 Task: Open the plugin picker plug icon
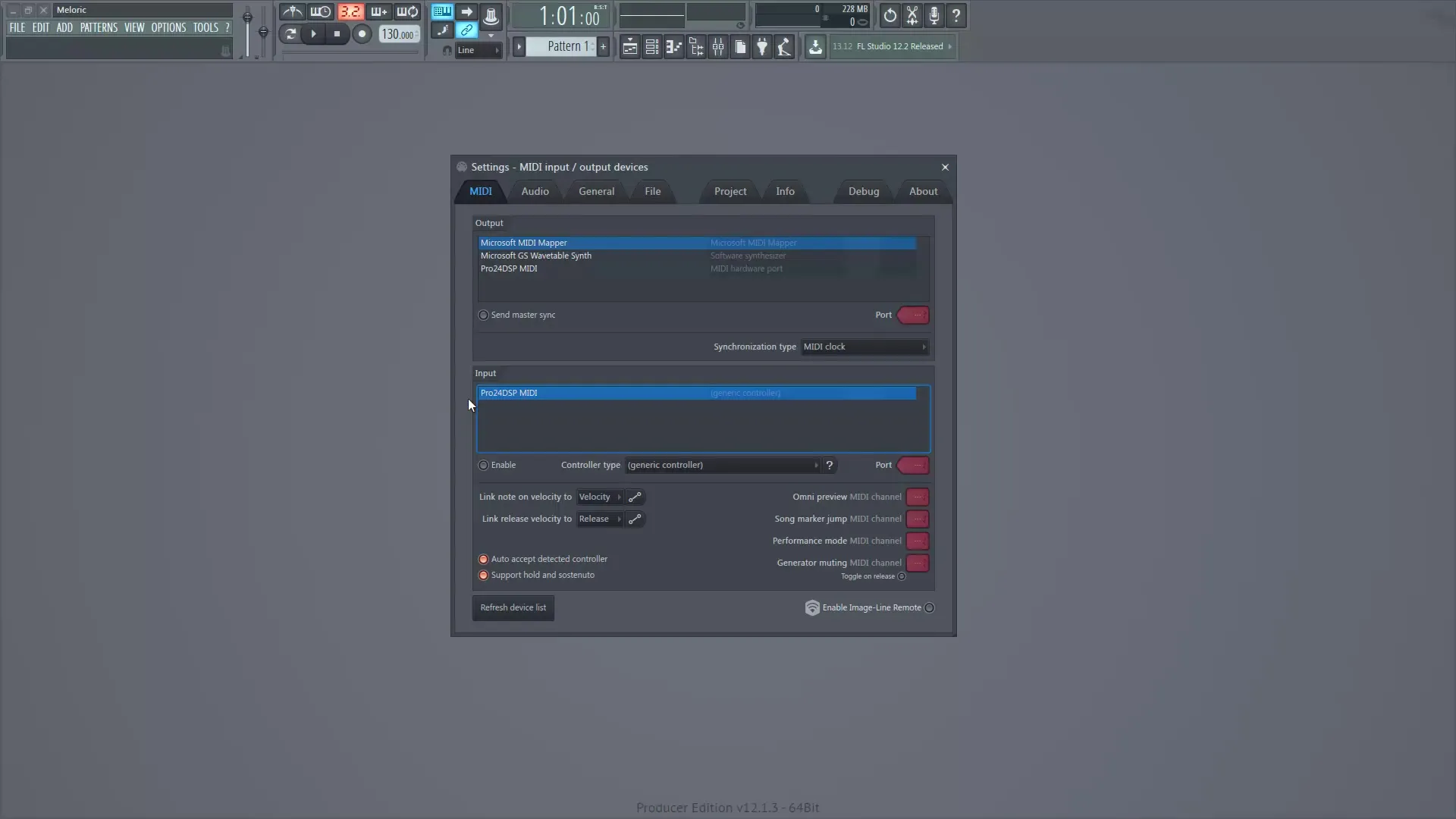point(762,47)
